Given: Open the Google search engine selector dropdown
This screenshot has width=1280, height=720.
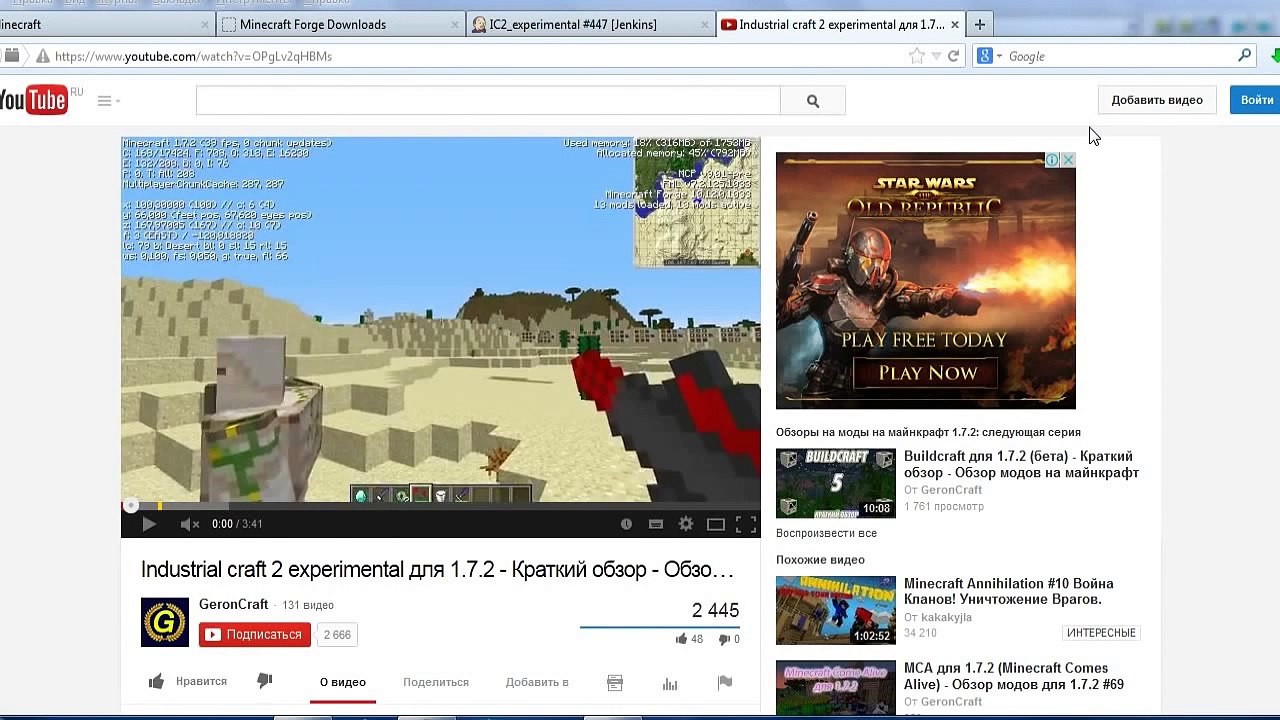Looking at the screenshot, I should click(x=989, y=57).
